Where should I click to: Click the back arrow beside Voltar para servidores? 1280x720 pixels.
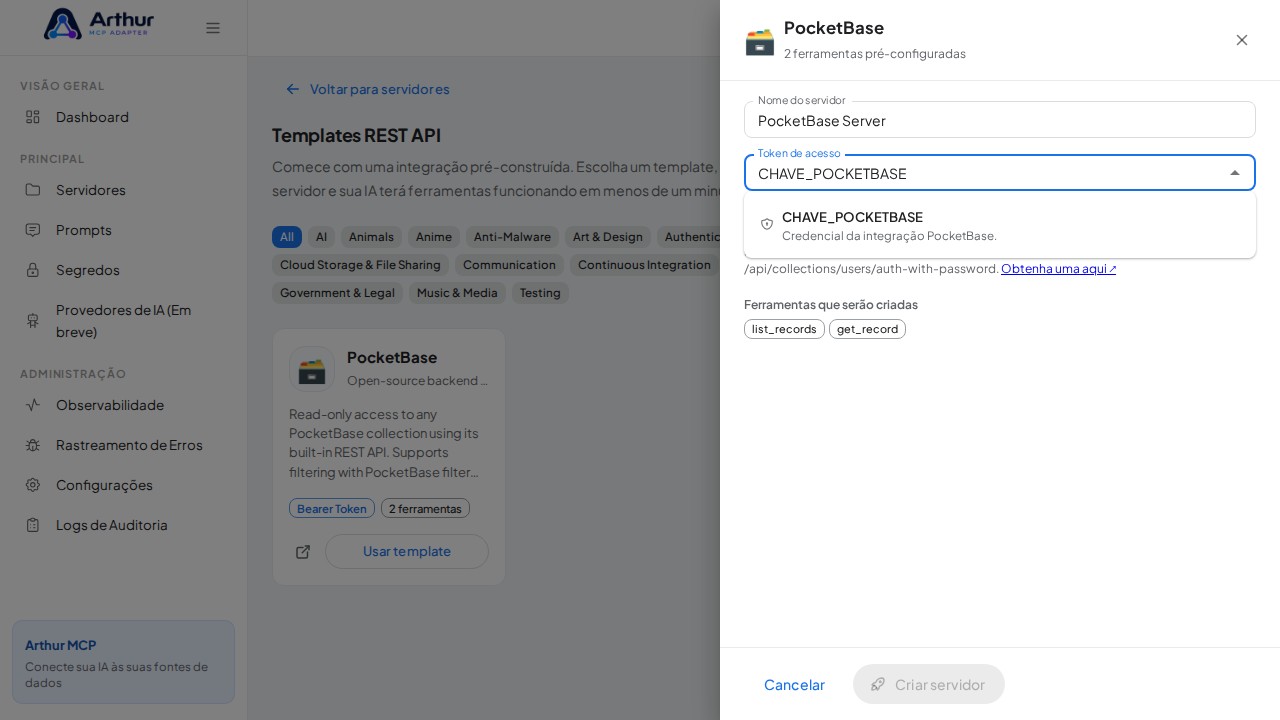[293, 89]
